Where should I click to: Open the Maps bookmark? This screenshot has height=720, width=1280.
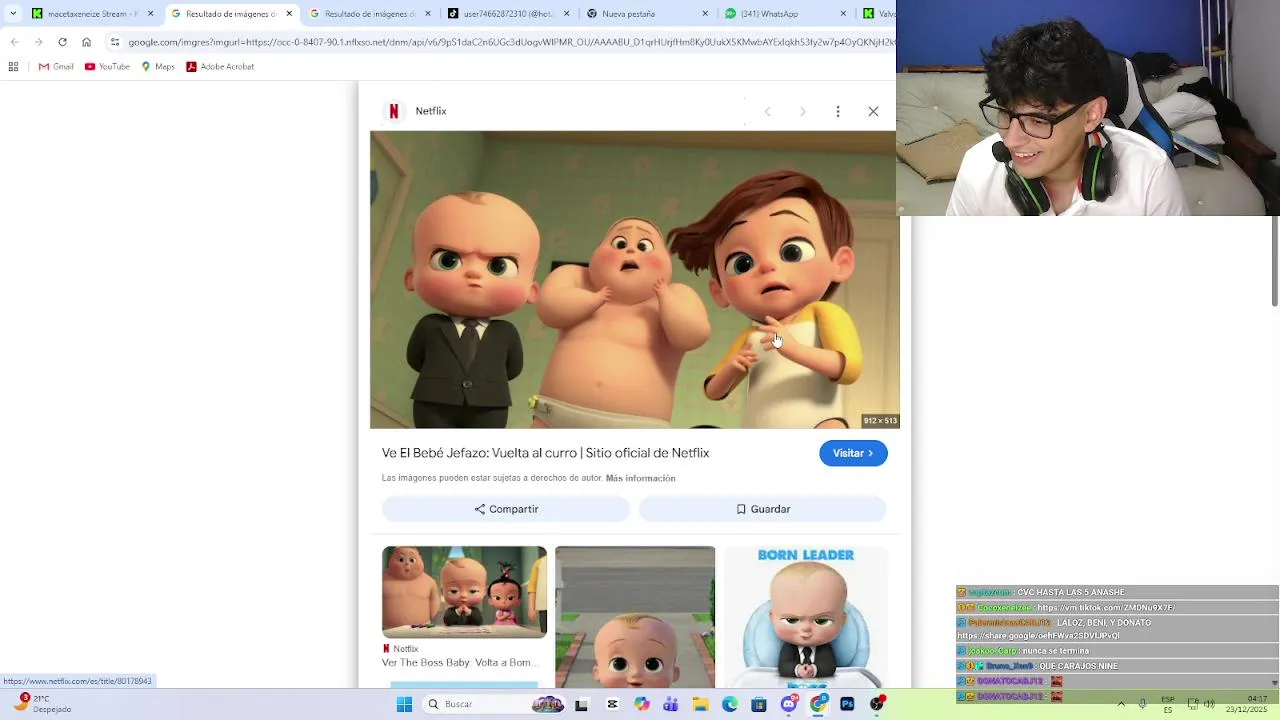(x=158, y=67)
